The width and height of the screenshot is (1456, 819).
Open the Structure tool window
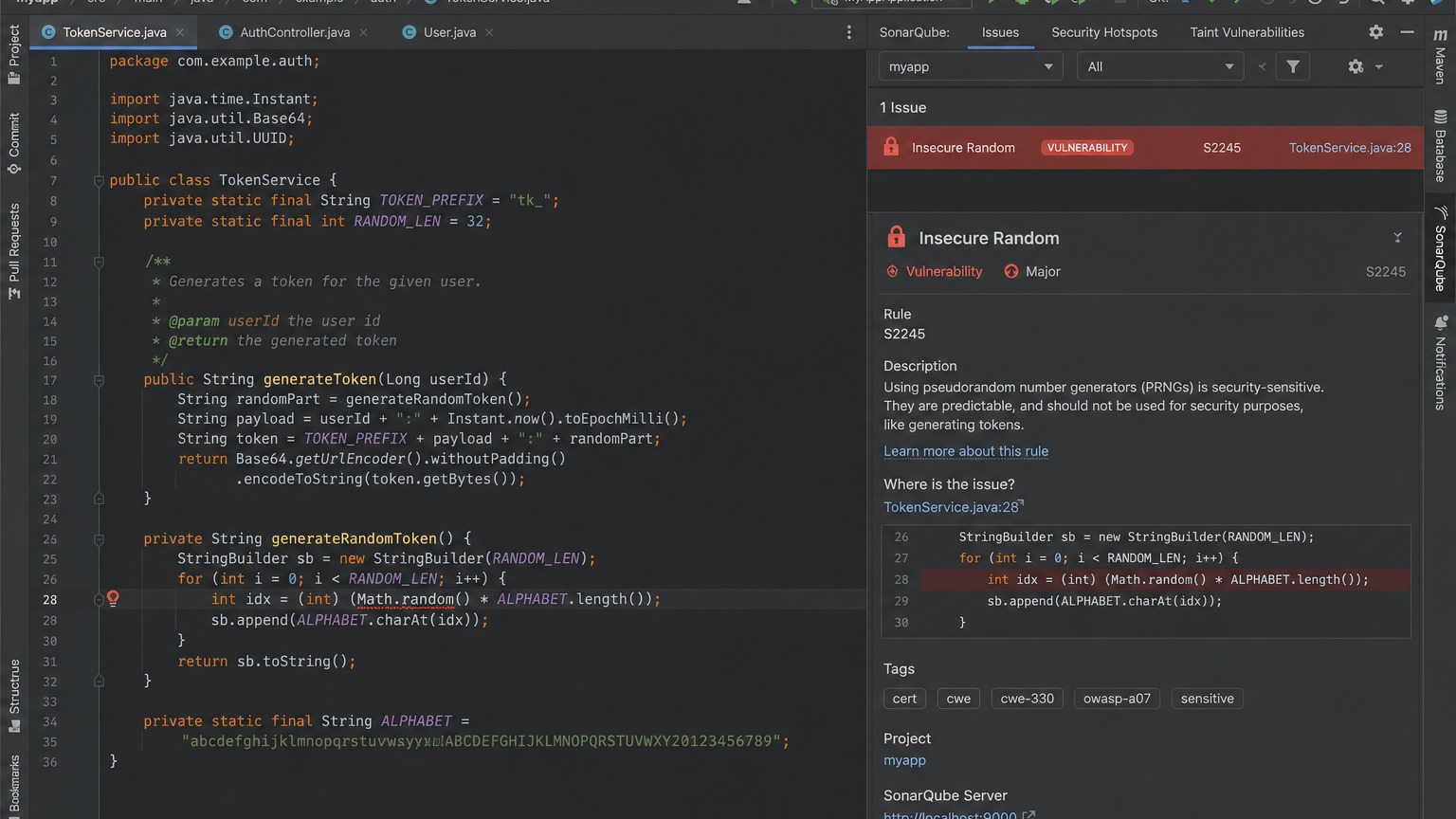[x=13, y=695]
